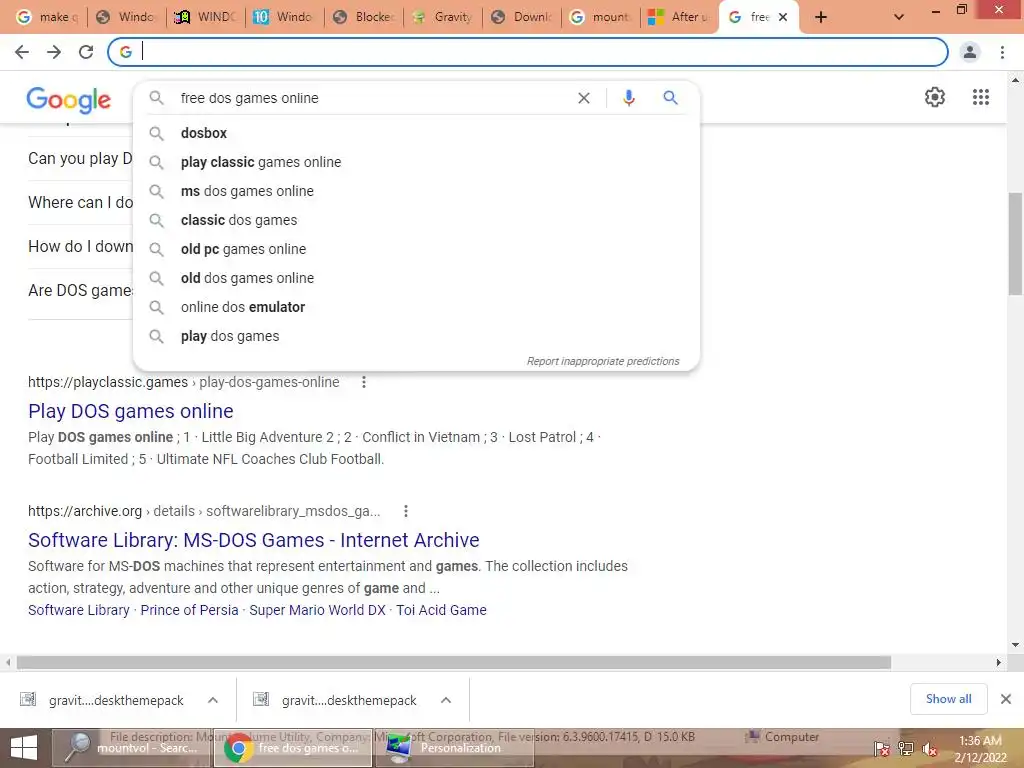
Task: Select 'play classic games online' suggestion
Action: click(416, 162)
